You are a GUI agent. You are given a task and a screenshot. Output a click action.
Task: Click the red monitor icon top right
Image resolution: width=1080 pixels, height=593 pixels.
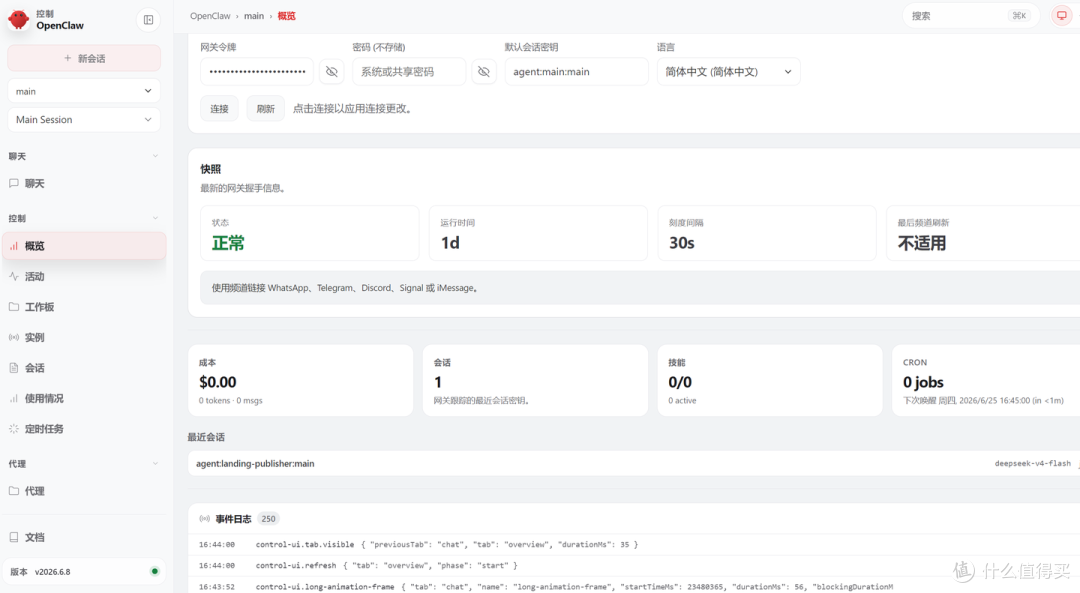(x=1061, y=16)
